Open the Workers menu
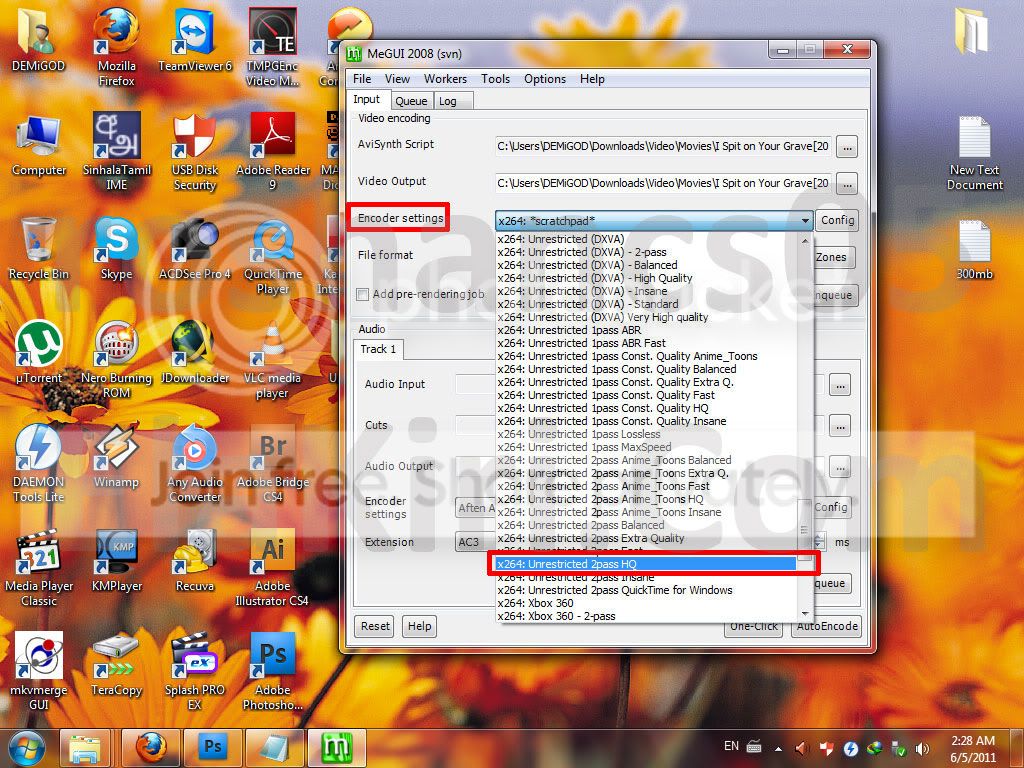Viewport: 1024px width, 768px height. click(445, 79)
